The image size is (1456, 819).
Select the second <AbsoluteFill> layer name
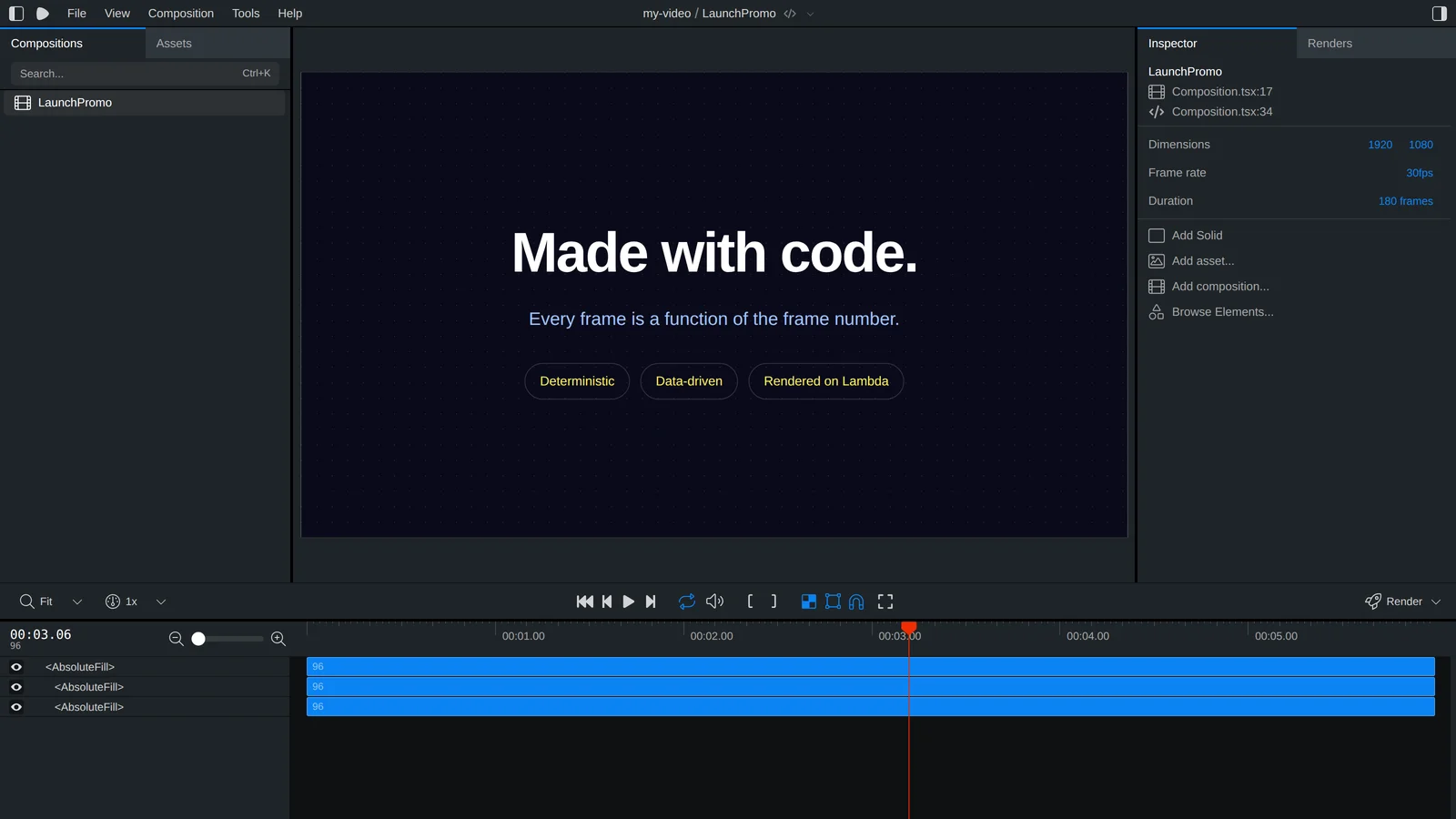coord(89,687)
